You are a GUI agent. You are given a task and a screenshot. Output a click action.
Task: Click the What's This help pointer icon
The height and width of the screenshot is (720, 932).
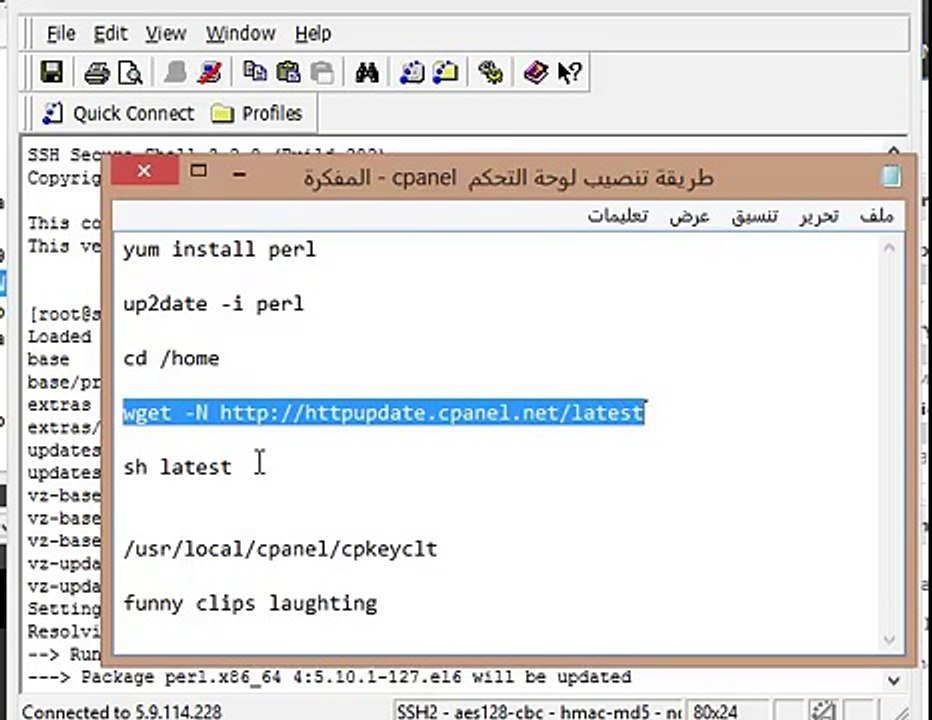(x=569, y=73)
